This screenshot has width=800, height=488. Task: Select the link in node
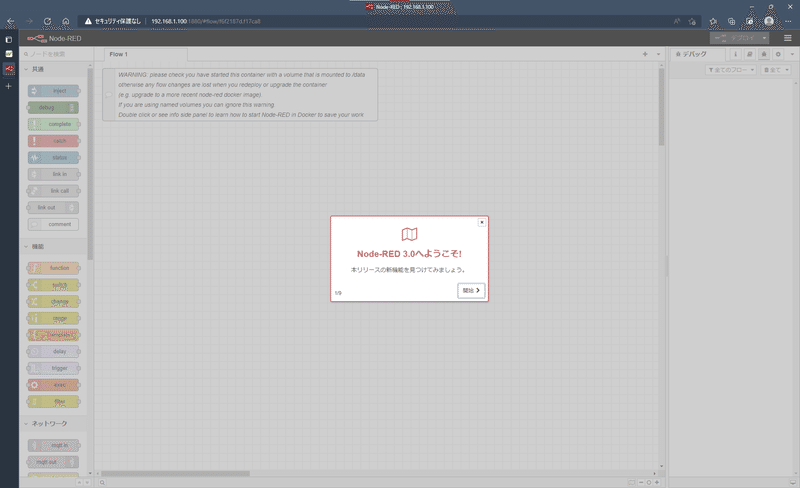54,174
